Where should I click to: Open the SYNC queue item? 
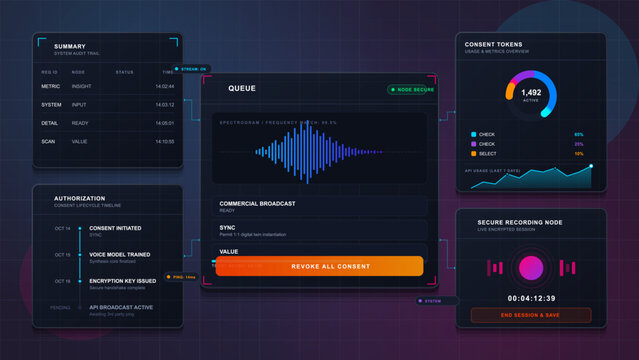click(x=320, y=230)
